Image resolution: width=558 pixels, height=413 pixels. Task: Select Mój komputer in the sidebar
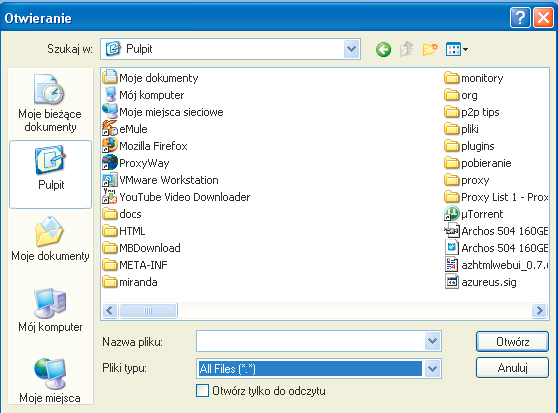coord(51,310)
